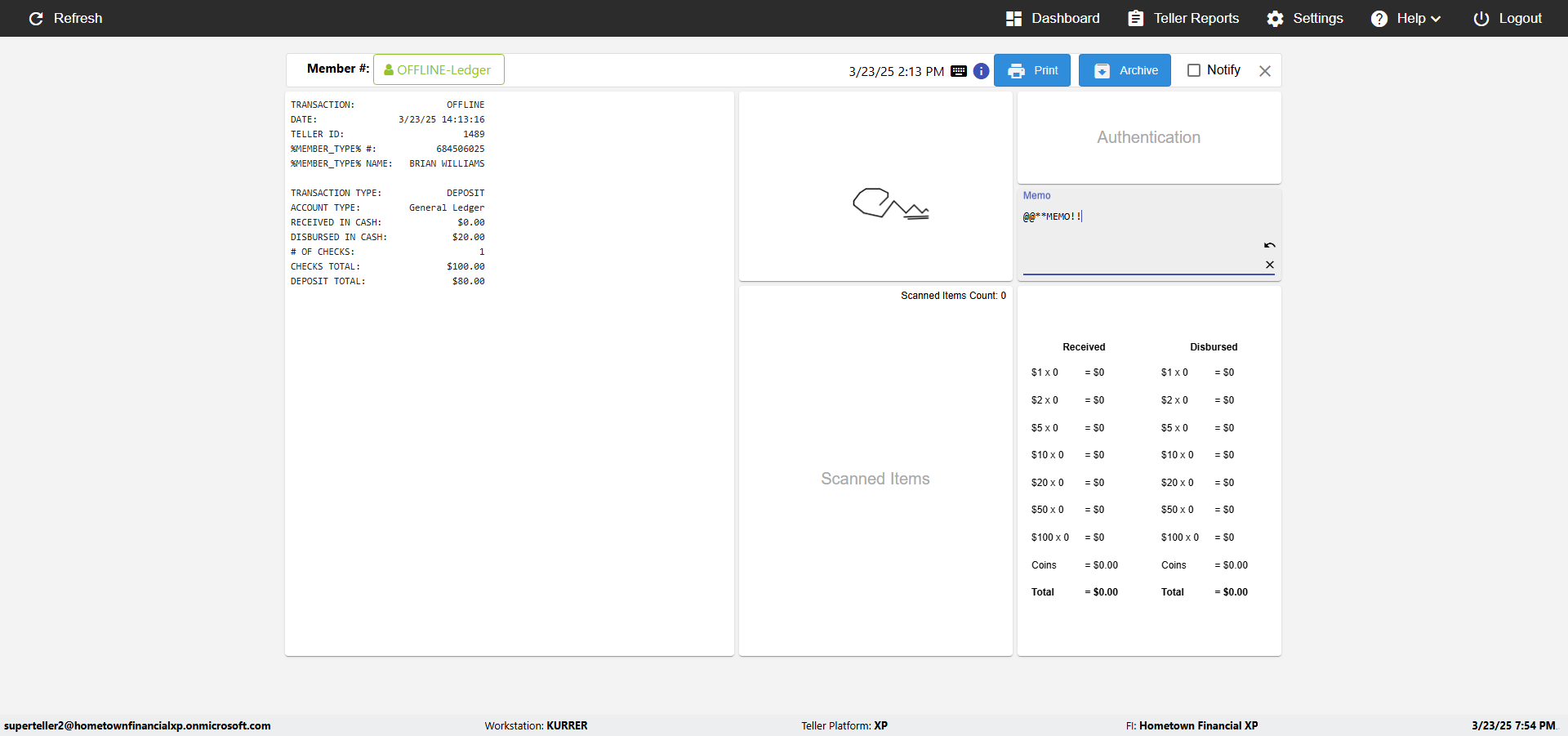Click the Disbursed '$50 x 0' row
Screen dimensions: 1568x736
[1198, 510]
